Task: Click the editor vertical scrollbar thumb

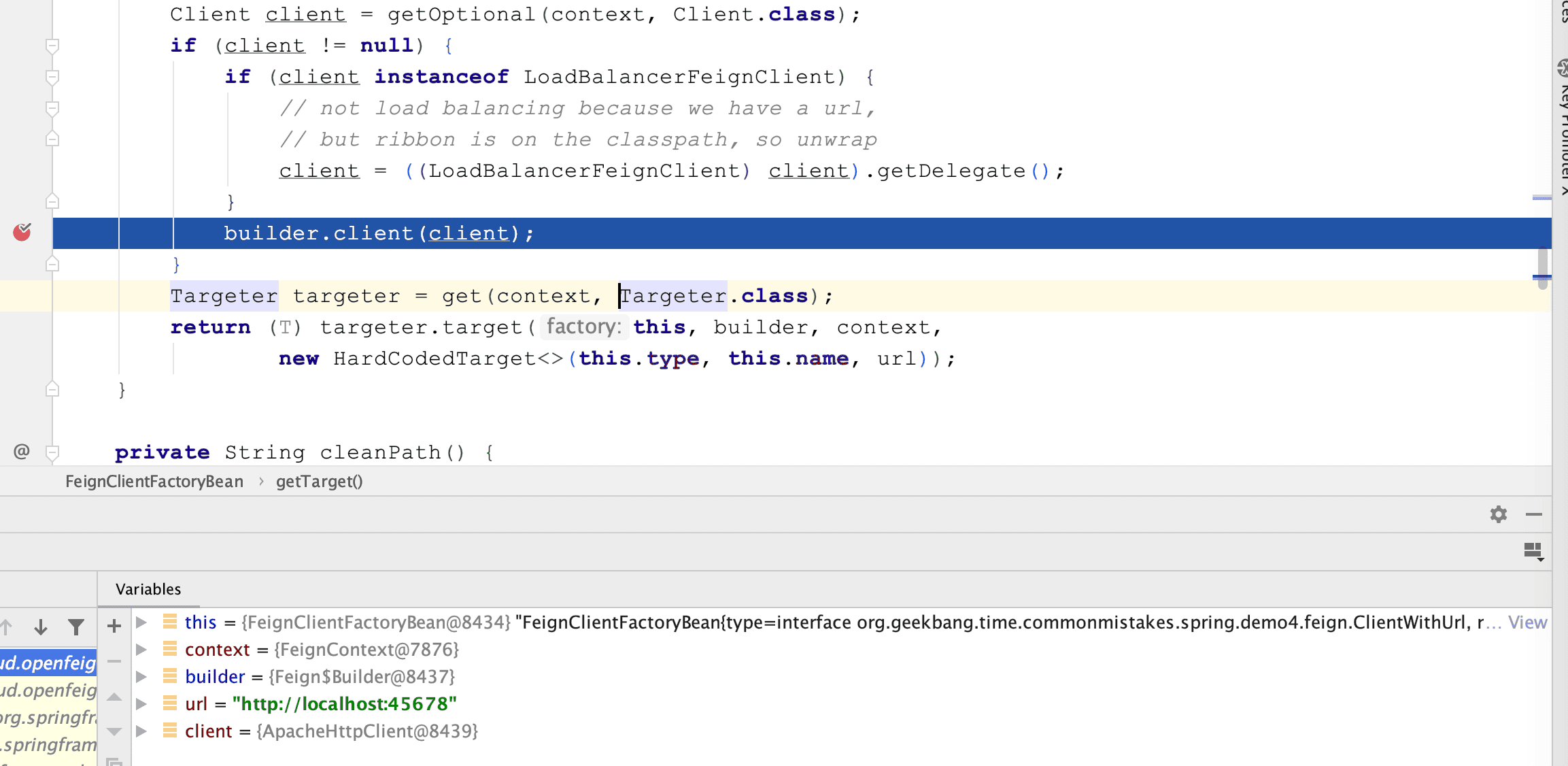Action: 1542,267
